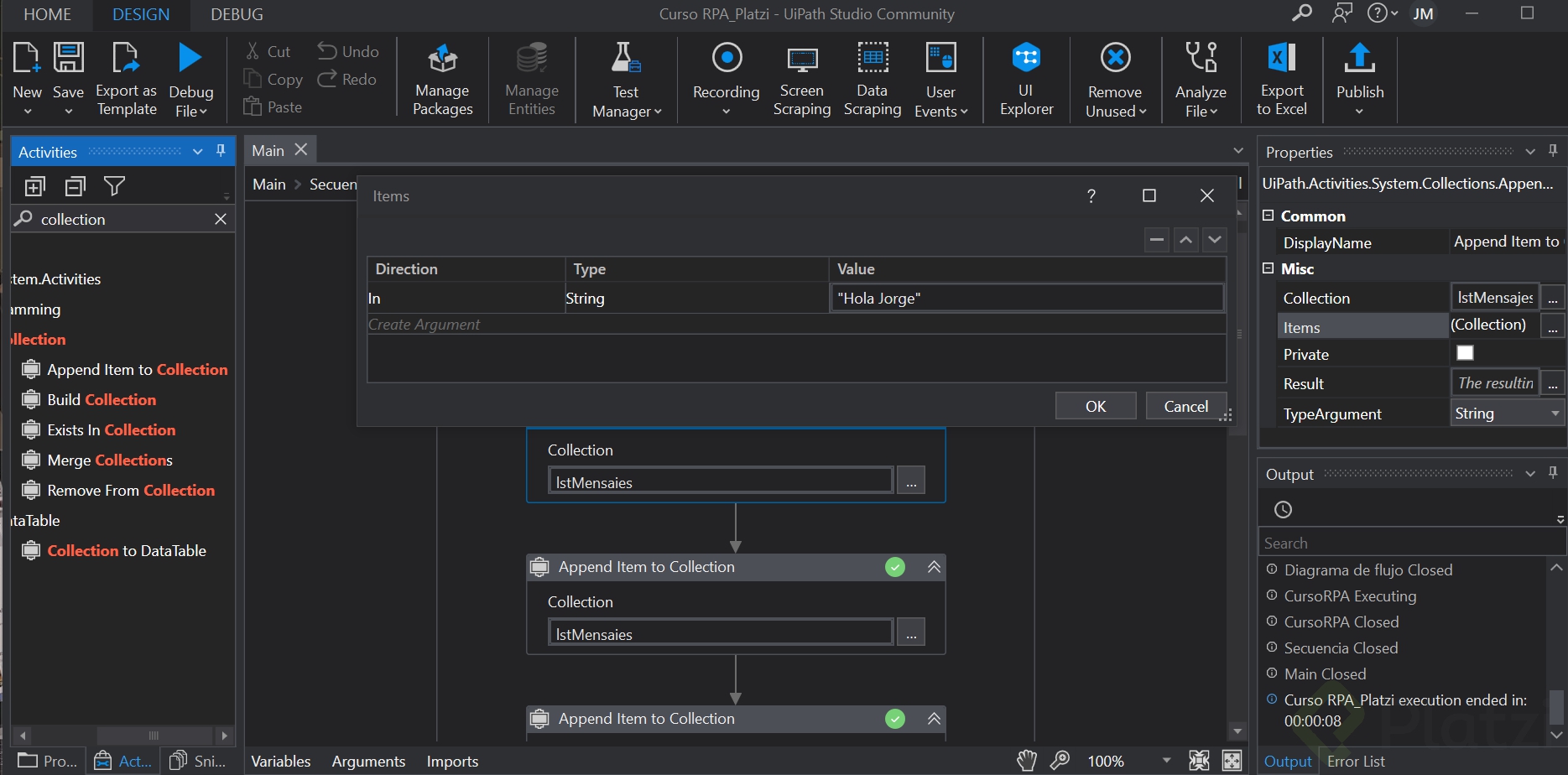
Task: Open Analyze File tool
Action: click(x=1201, y=81)
